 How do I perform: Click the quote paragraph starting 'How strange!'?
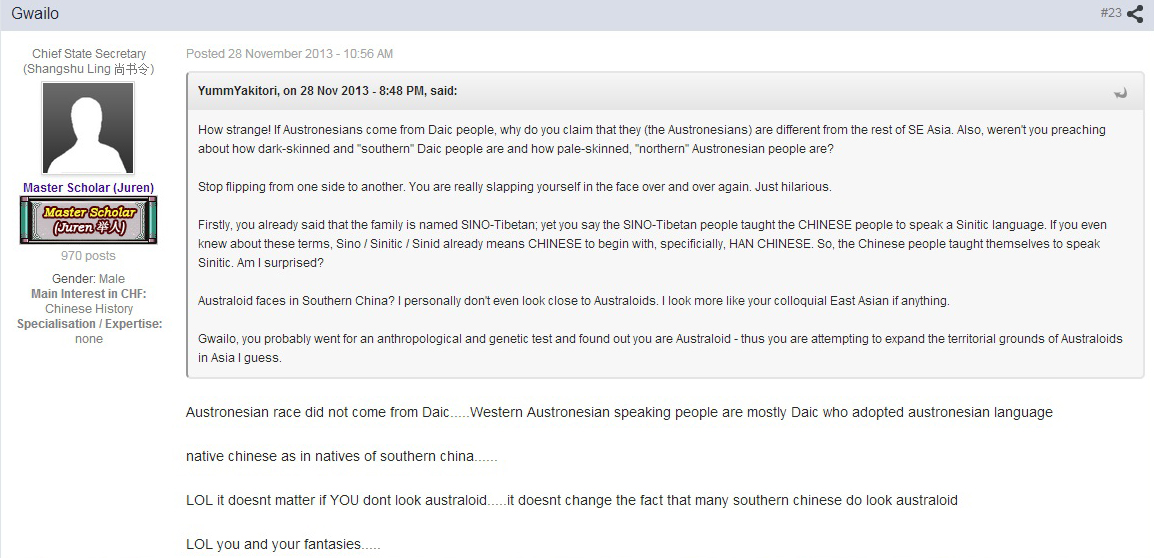tap(652, 139)
